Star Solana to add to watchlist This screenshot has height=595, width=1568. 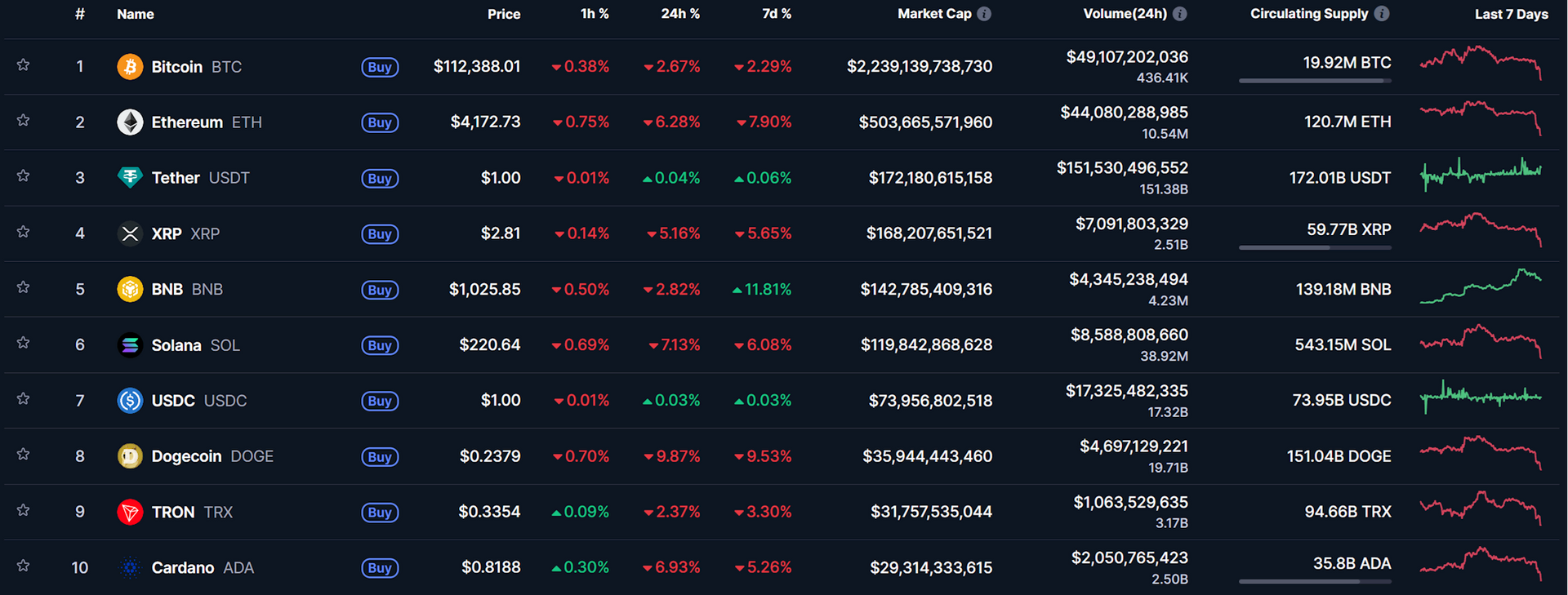pos(24,343)
